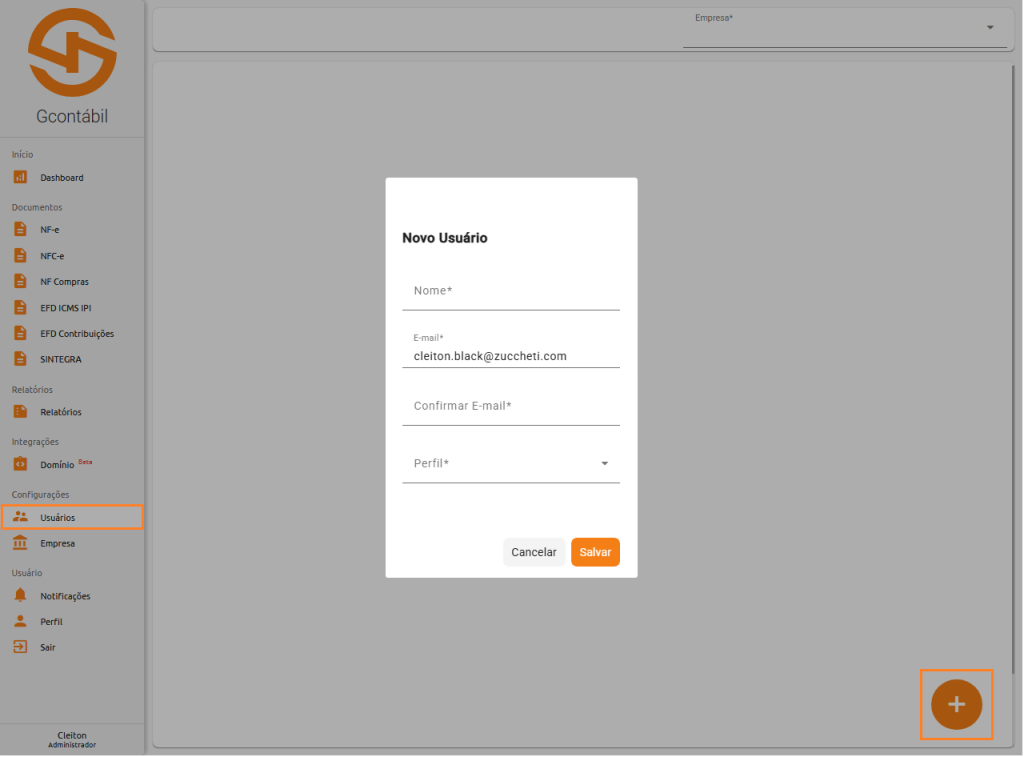Click the Salvar button
The width and height of the screenshot is (1024, 757).
(595, 552)
